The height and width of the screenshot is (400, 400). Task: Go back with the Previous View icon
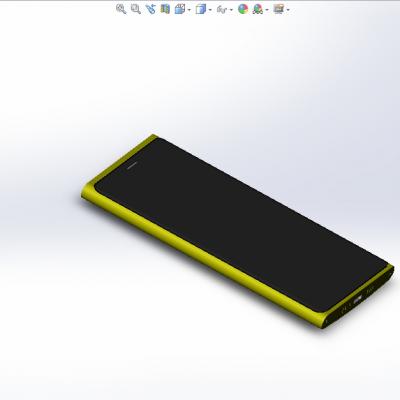pos(150,9)
